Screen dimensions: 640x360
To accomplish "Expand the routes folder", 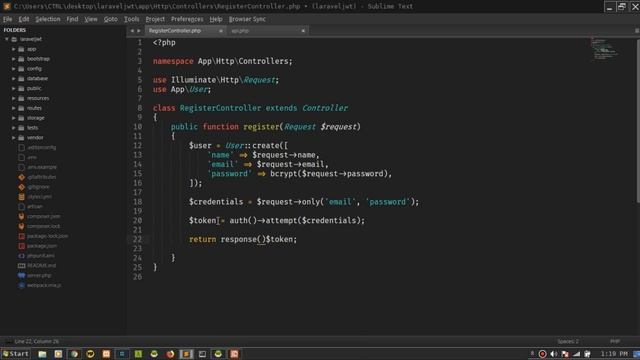I will (x=13, y=108).
